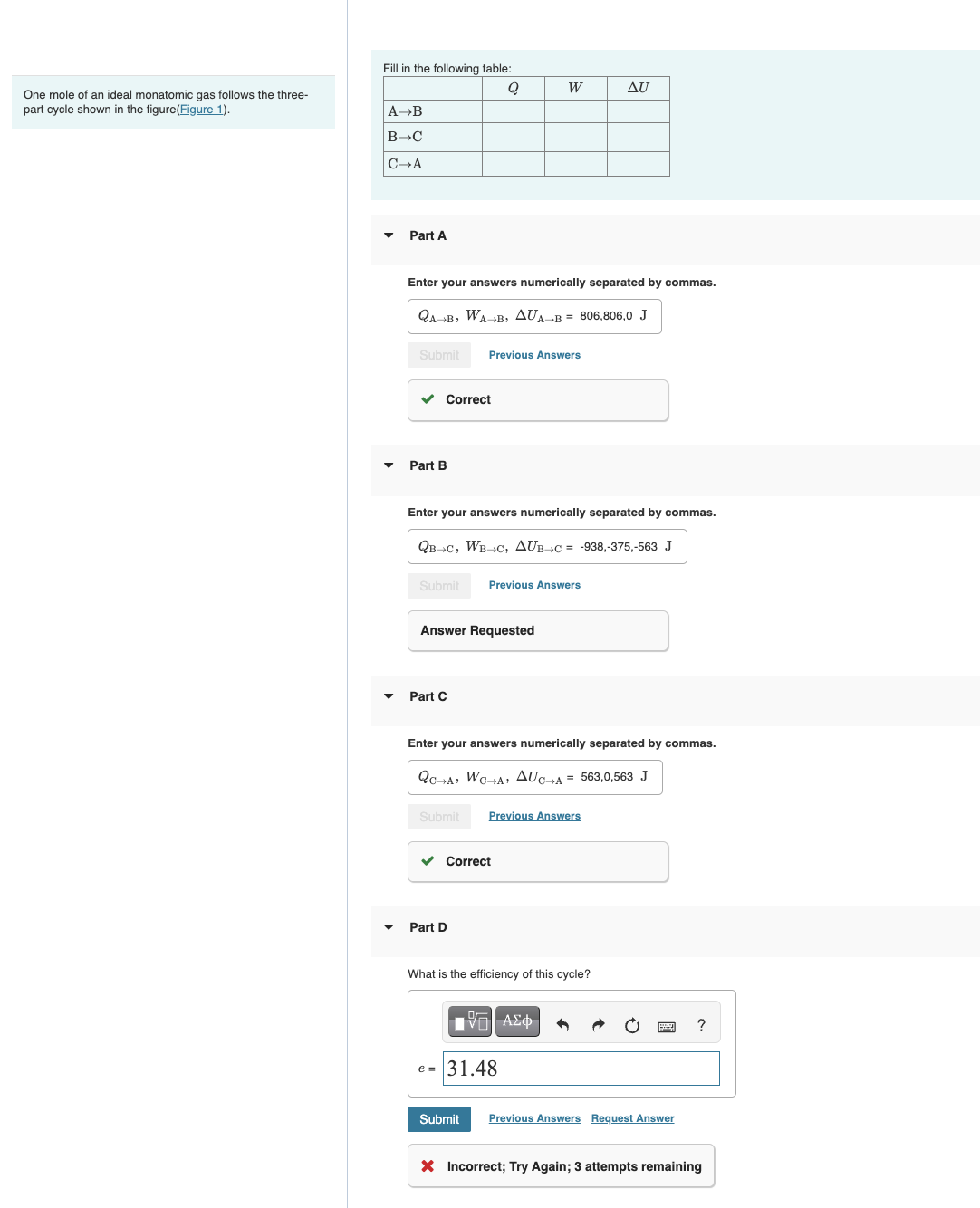Screen dimensions: 980x1208
Task: View Previous Answers for Part D
Action: [x=534, y=1118]
